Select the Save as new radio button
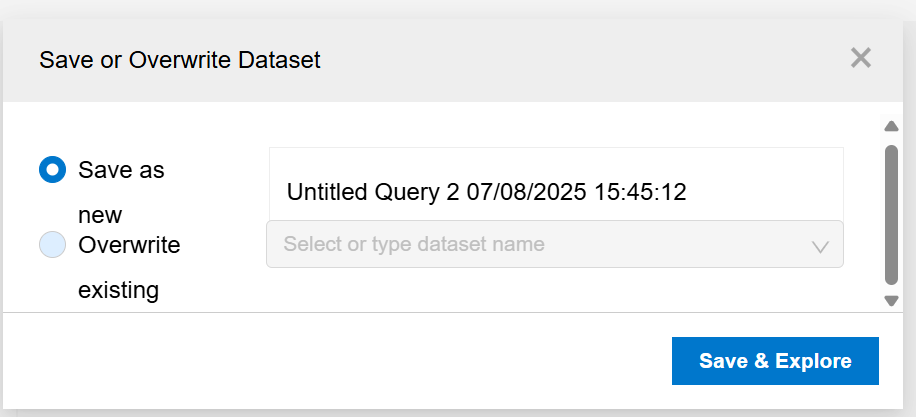Viewport: 916px width, 417px height. pyautogui.click(x=52, y=170)
